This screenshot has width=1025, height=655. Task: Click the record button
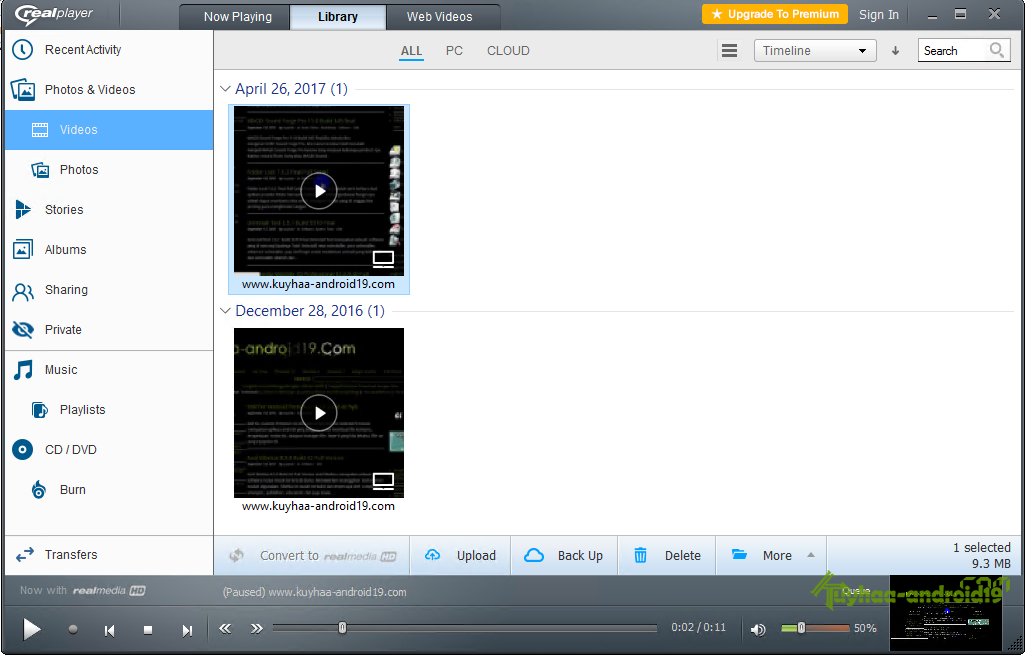pos(73,630)
